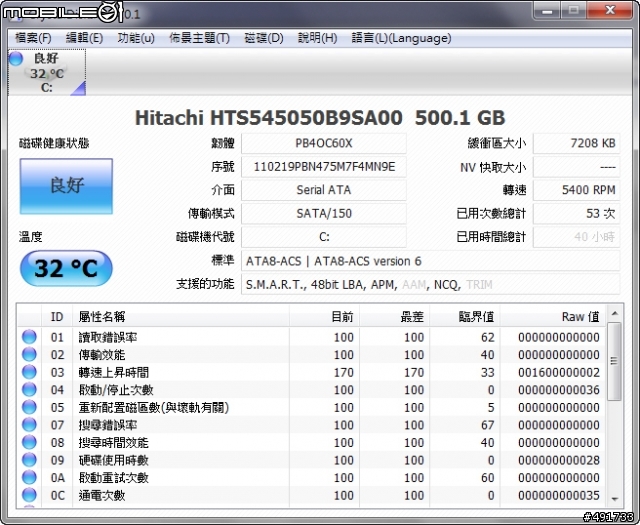Click the serial number field 110219PBN475M7F4MN9E

pyautogui.click(x=324, y=167)
